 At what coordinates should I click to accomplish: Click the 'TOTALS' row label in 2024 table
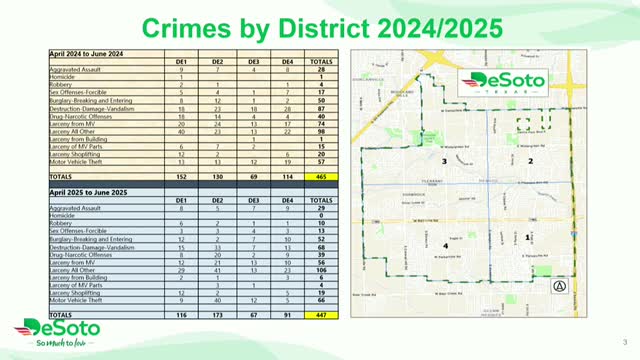point(60,177)
